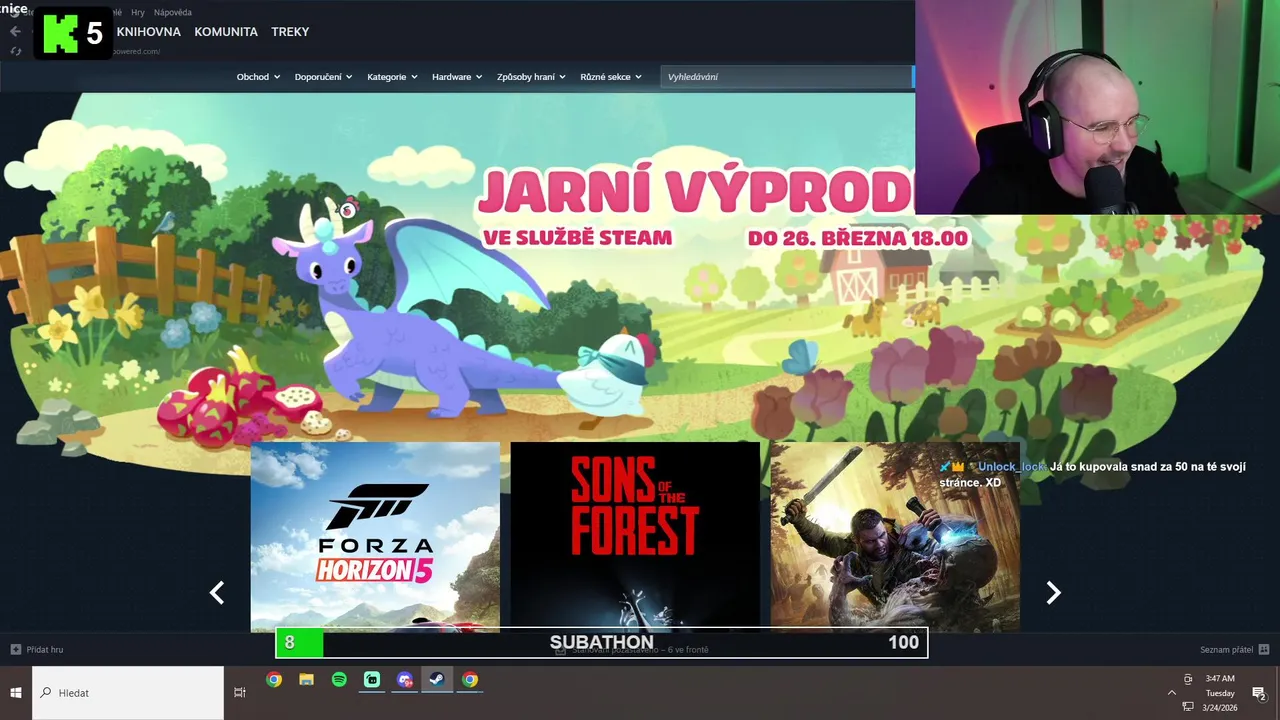Expand the Kategorie dropdown
Viewport: 1280px width, 720px height.
click(392, 77)
